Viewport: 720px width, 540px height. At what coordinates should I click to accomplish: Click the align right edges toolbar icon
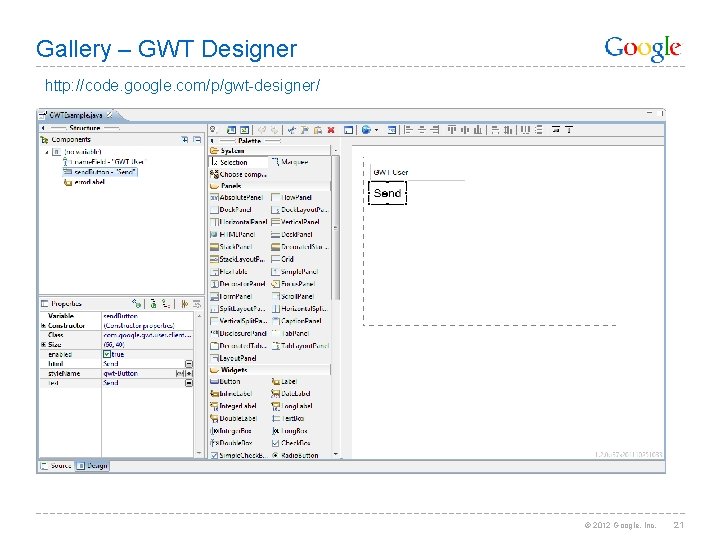pyautogui.click(x=434, y=130)
